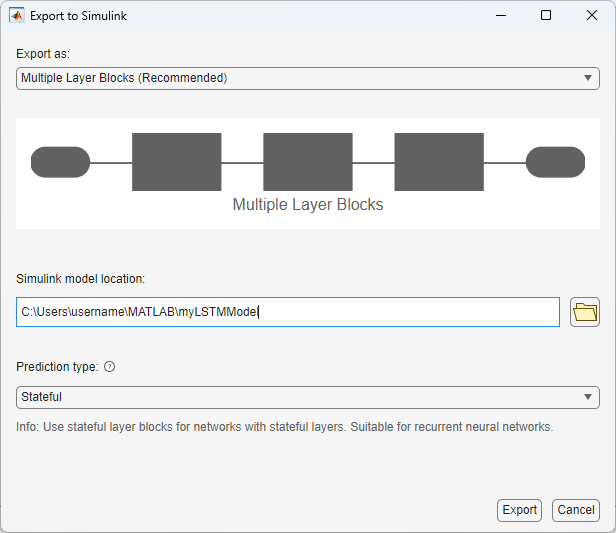Open the folder browse button
Viewport: 616px width, 533px height.
coord(585,312)
